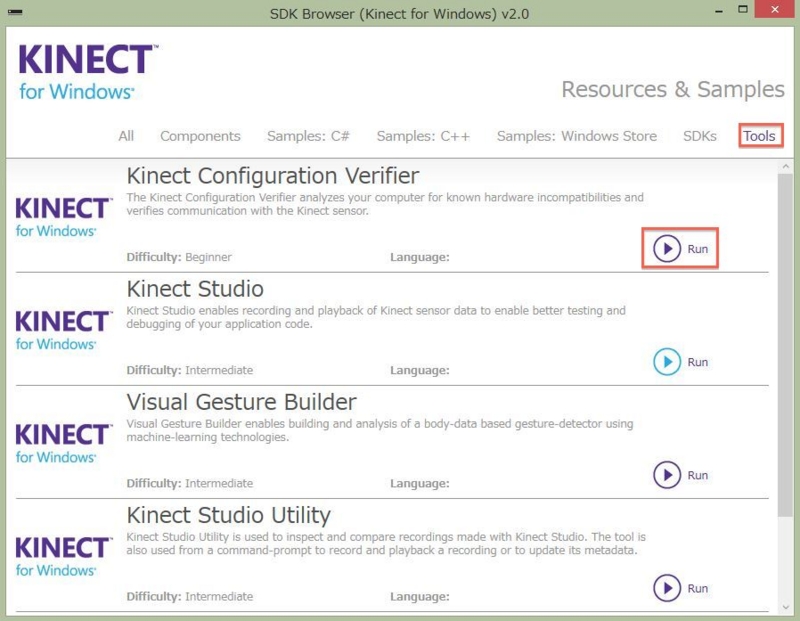This screenshot has height=621, width=800.
Task: Select the highlighted Tools tab
Action: click(757, 136)
